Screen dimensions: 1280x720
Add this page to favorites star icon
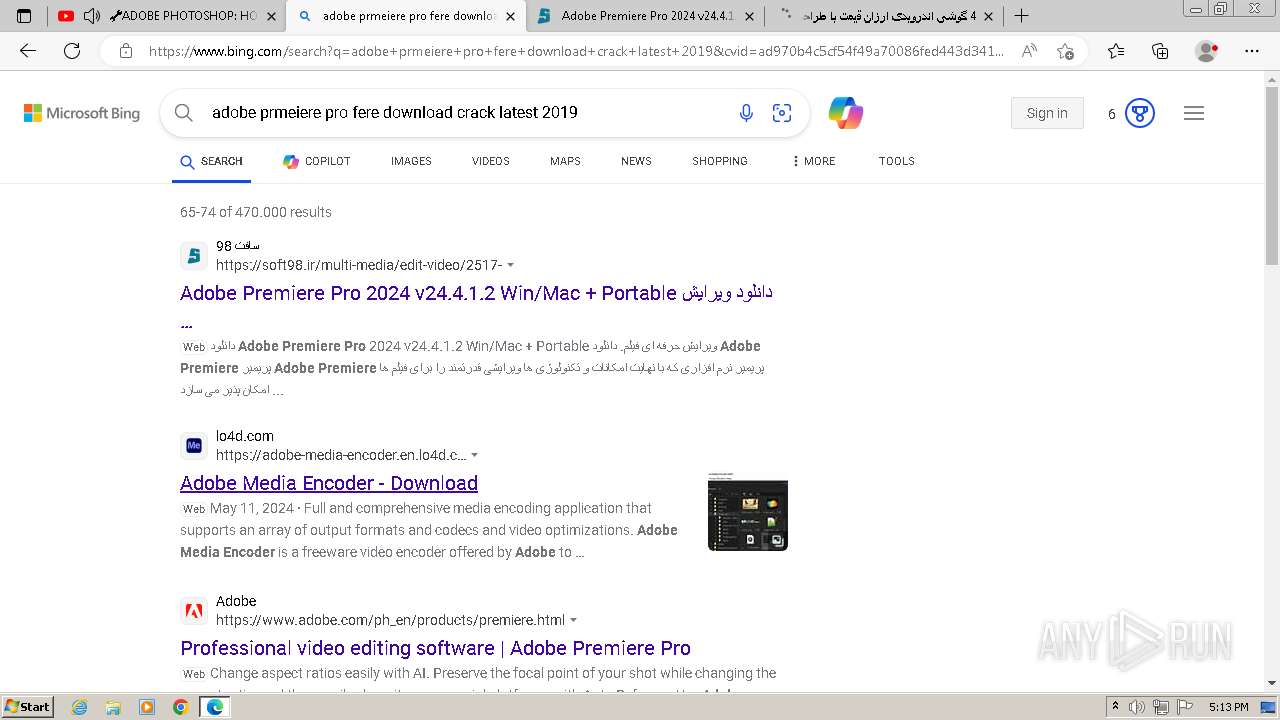pos(1066,51)
